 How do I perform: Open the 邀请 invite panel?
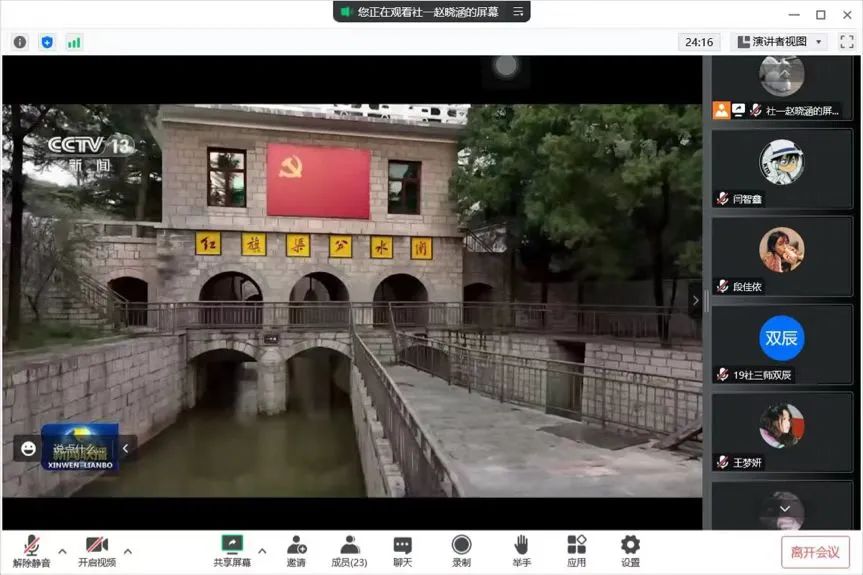pyautogui.click(x=297, y=550)
